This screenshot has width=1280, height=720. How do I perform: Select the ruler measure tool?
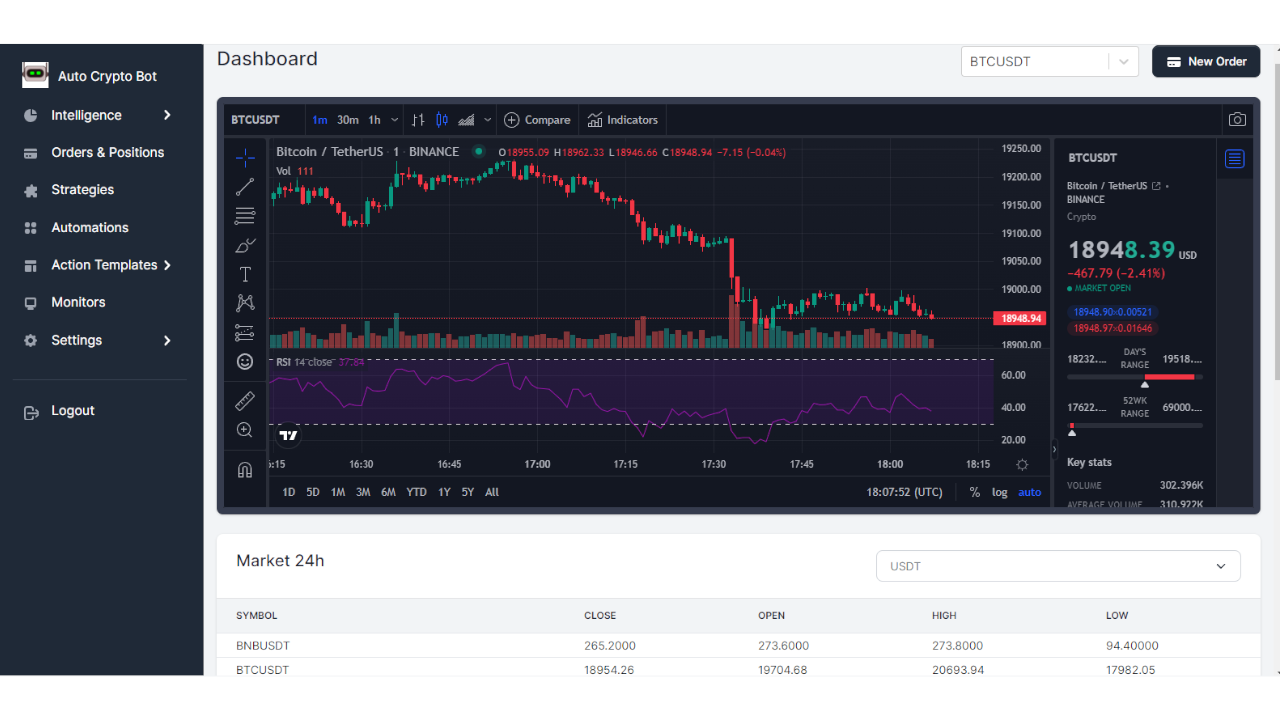click(245, 401)
